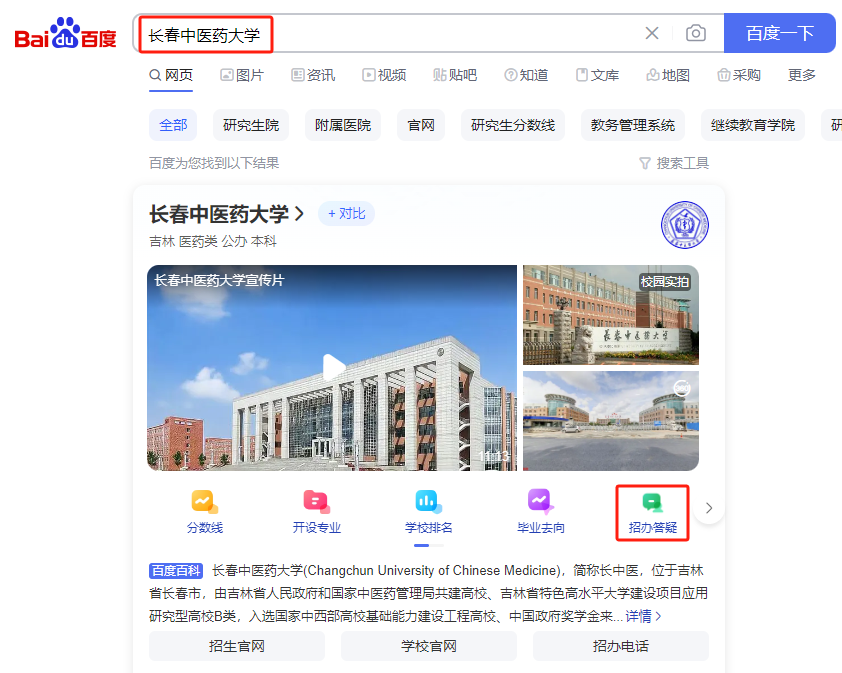The image size is (842, 673).
Task: Filter by 研究生院 chip
Action: (x=251, y=125)
